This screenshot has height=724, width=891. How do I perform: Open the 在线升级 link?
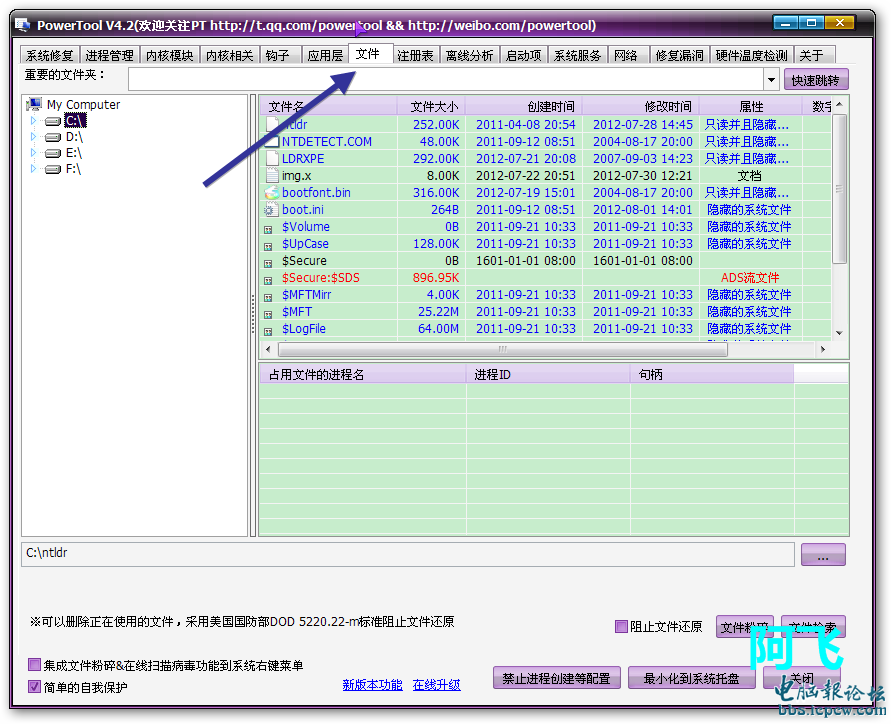click(x=436, y=685)
